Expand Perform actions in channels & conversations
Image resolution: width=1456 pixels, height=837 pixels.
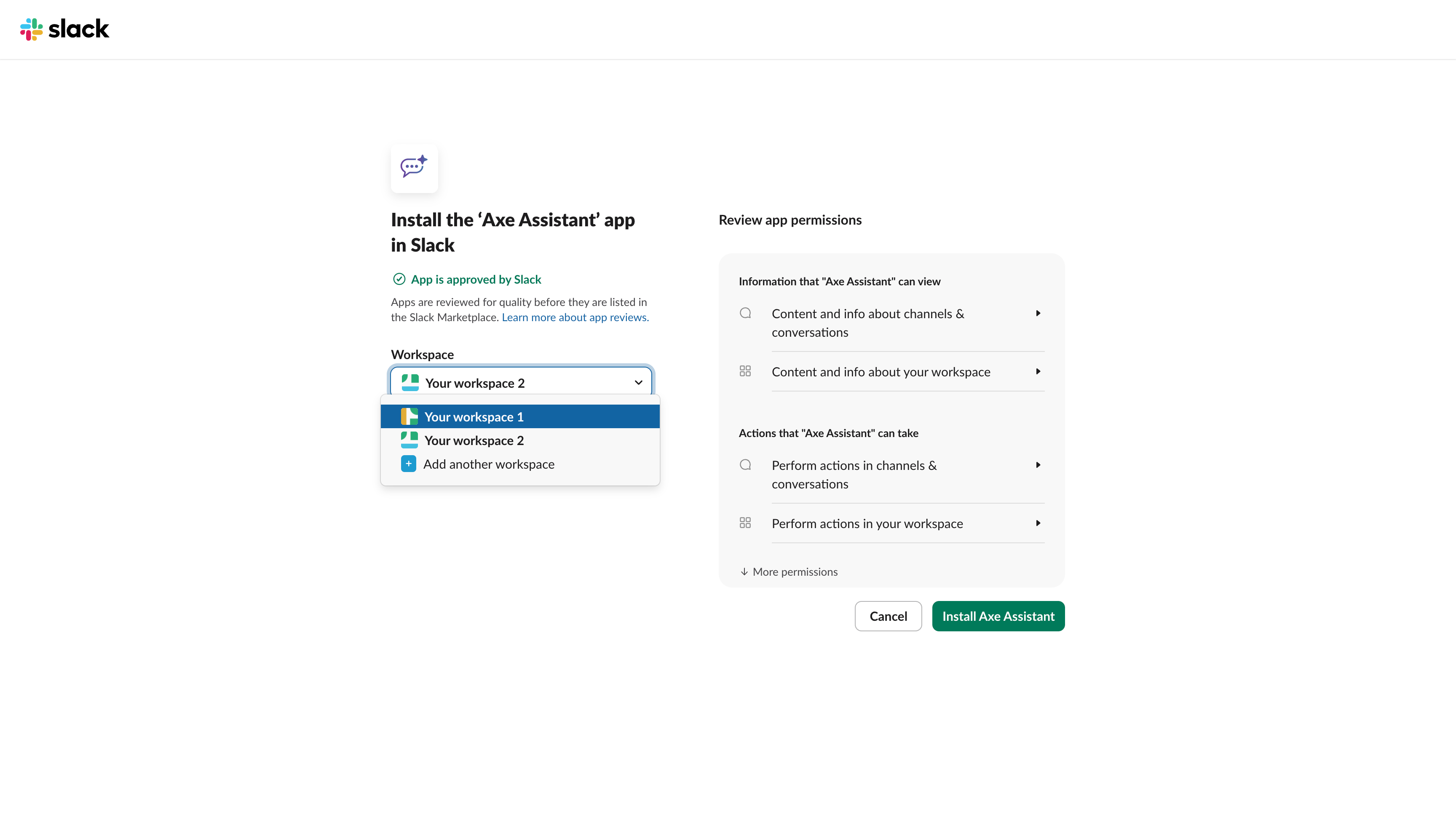click(1038, 466)
